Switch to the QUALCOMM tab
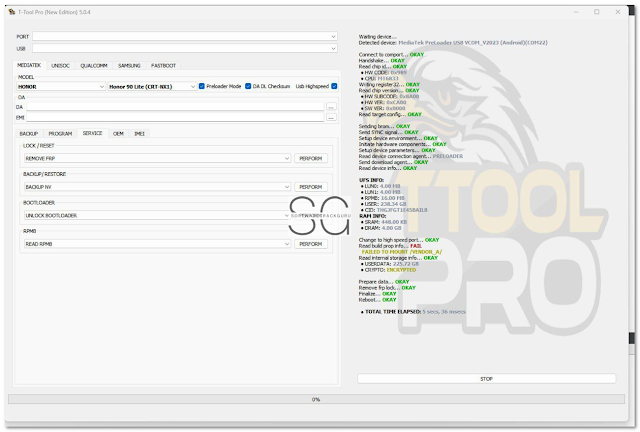This screenshot has width=640, height=432. (93, 65)
